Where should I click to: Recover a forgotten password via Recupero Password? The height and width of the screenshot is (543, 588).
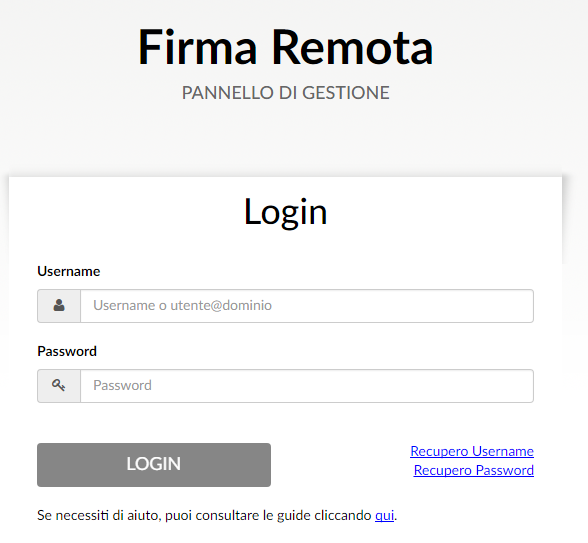(474, 470)
